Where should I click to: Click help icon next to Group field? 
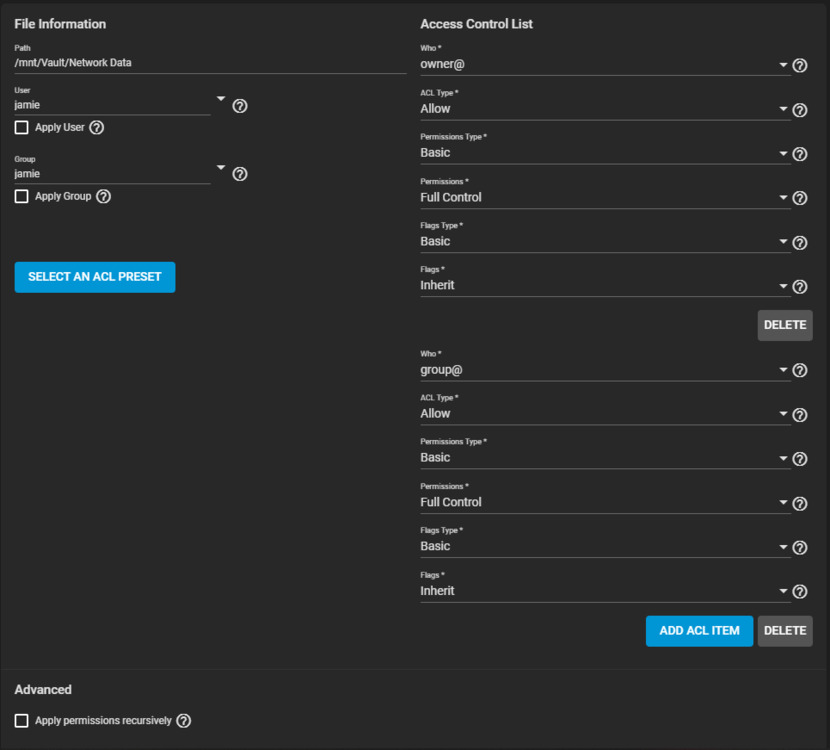[240, 174]
